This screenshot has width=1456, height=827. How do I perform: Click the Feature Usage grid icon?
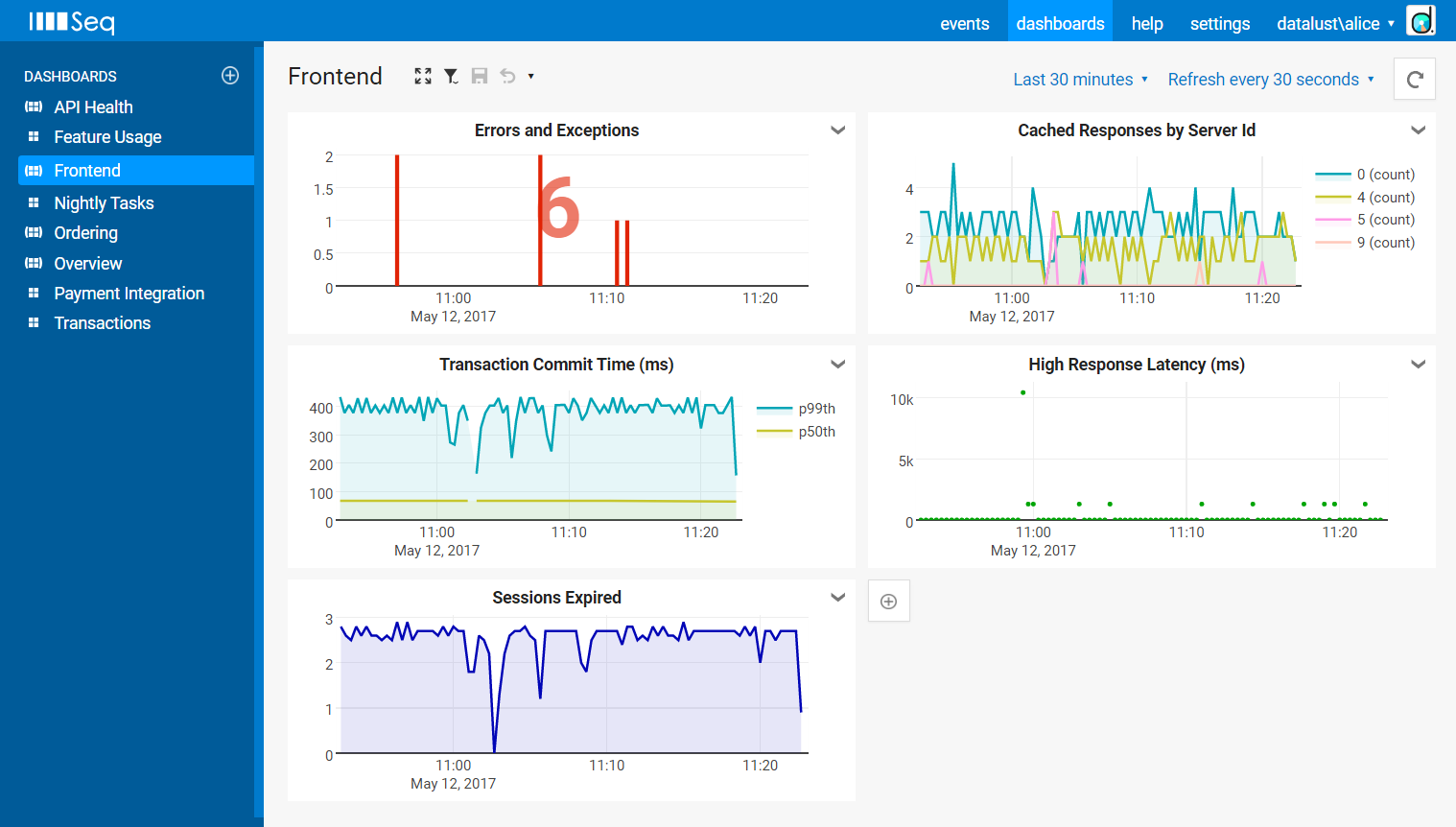point(34,136)
